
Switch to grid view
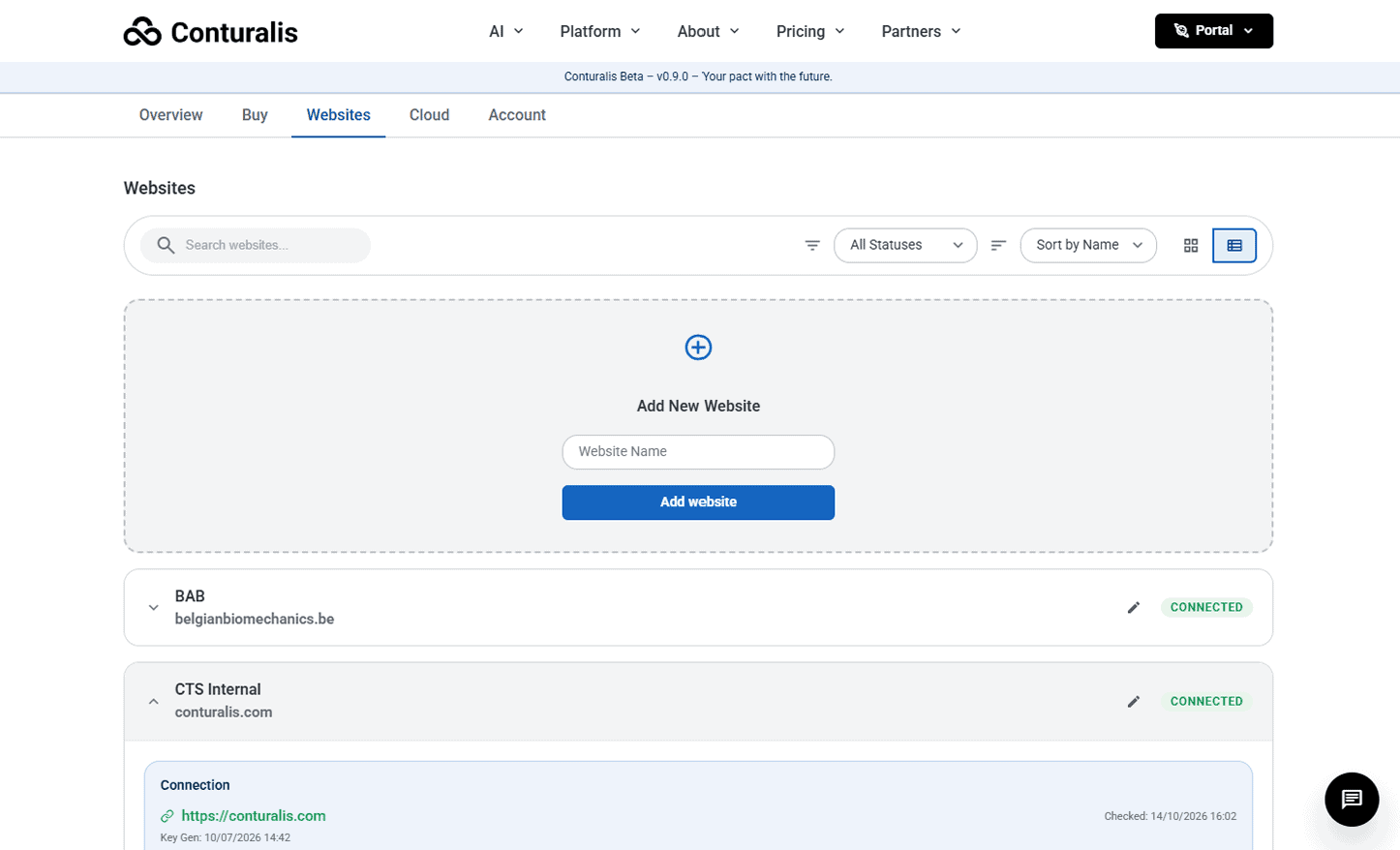(1191, 246)
